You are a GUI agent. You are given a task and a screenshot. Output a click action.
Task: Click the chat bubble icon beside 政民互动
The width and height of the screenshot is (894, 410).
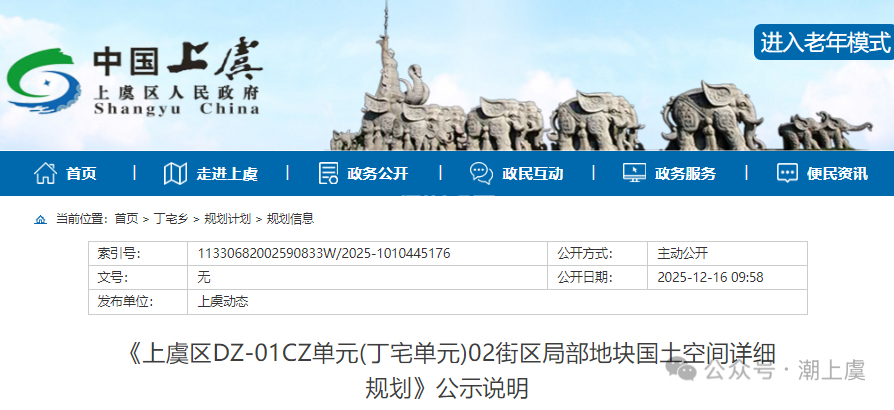coord(481,173)
